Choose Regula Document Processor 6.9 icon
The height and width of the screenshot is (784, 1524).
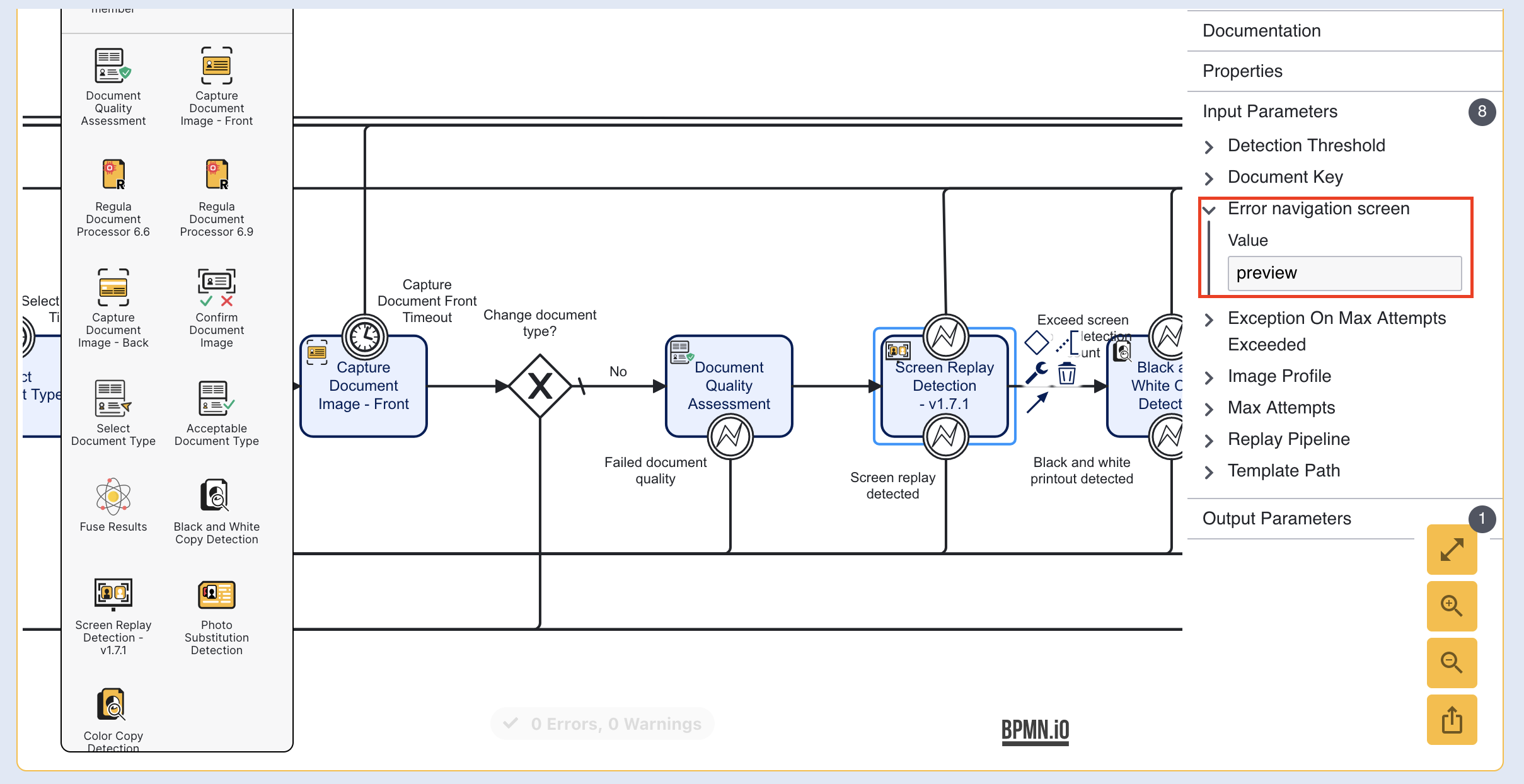point(216,175)
